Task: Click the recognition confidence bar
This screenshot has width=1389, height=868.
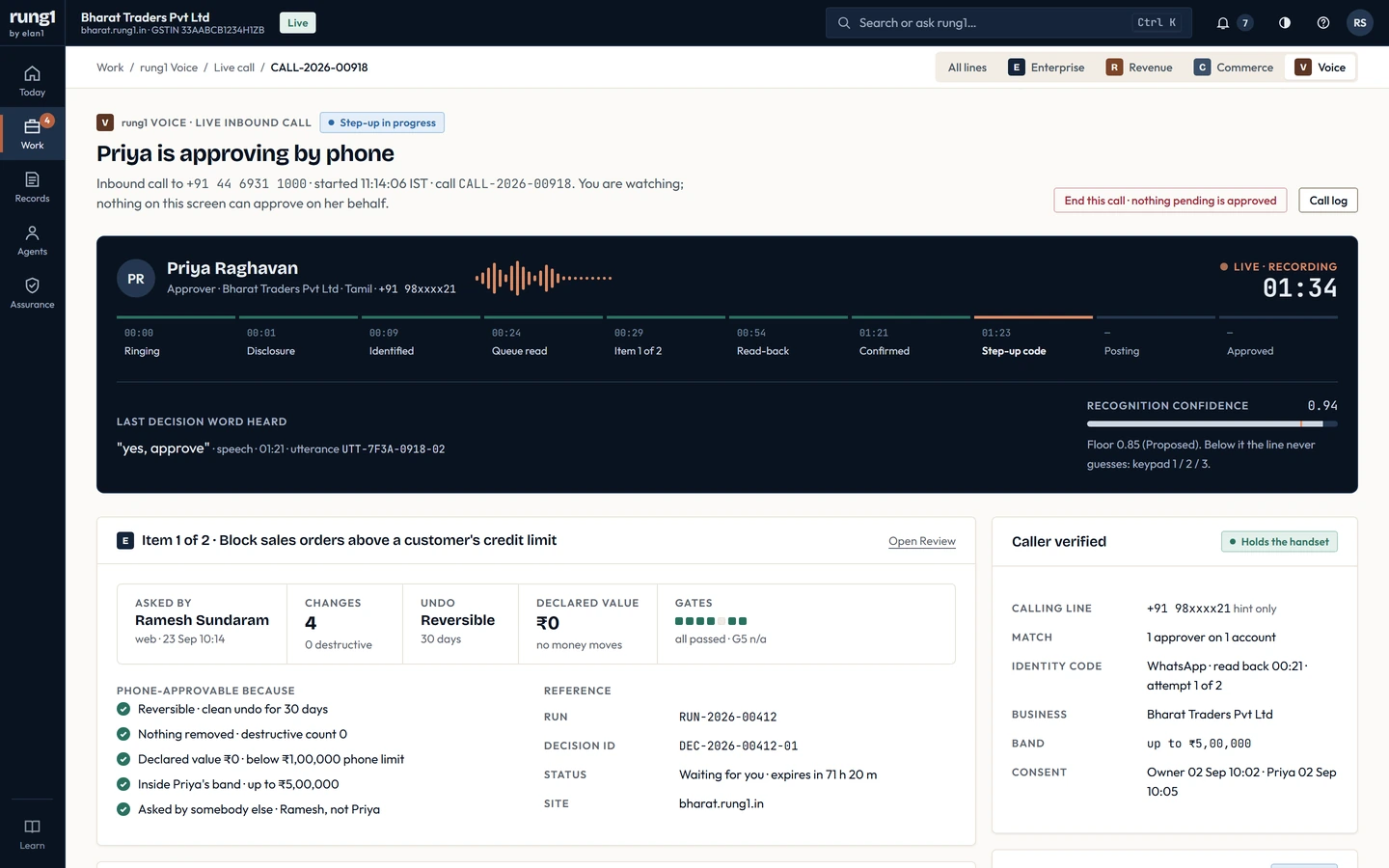Action: 1212,423
